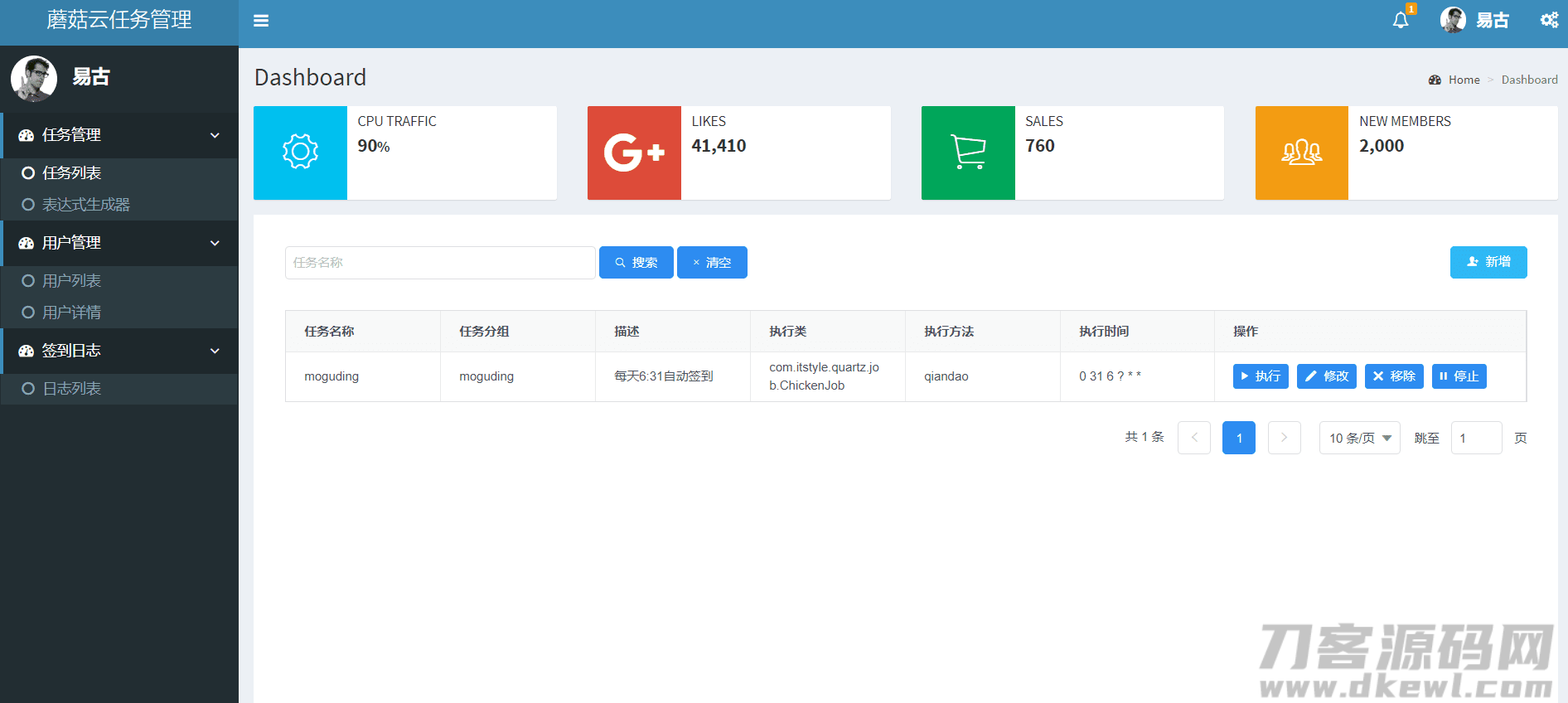Open 日志列表 in the sidebar
The width and height of the screenshot is (1568, 703).
click(x=72, y=389)
